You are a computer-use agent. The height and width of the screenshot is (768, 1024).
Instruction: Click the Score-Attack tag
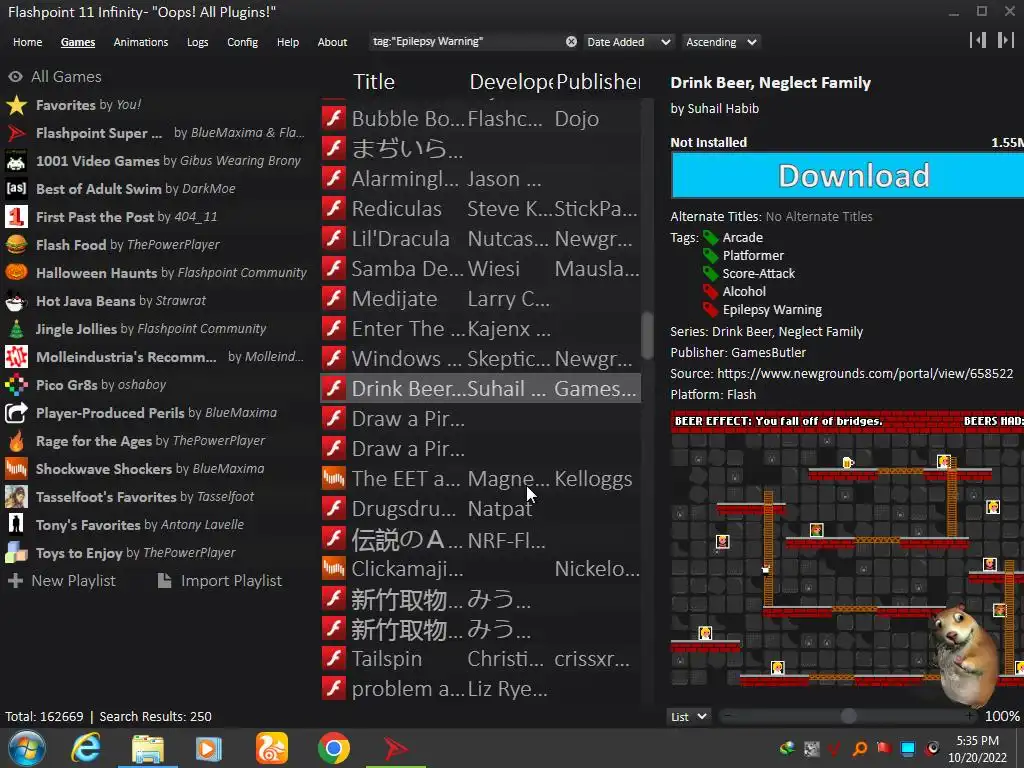(x=759, y=274)
